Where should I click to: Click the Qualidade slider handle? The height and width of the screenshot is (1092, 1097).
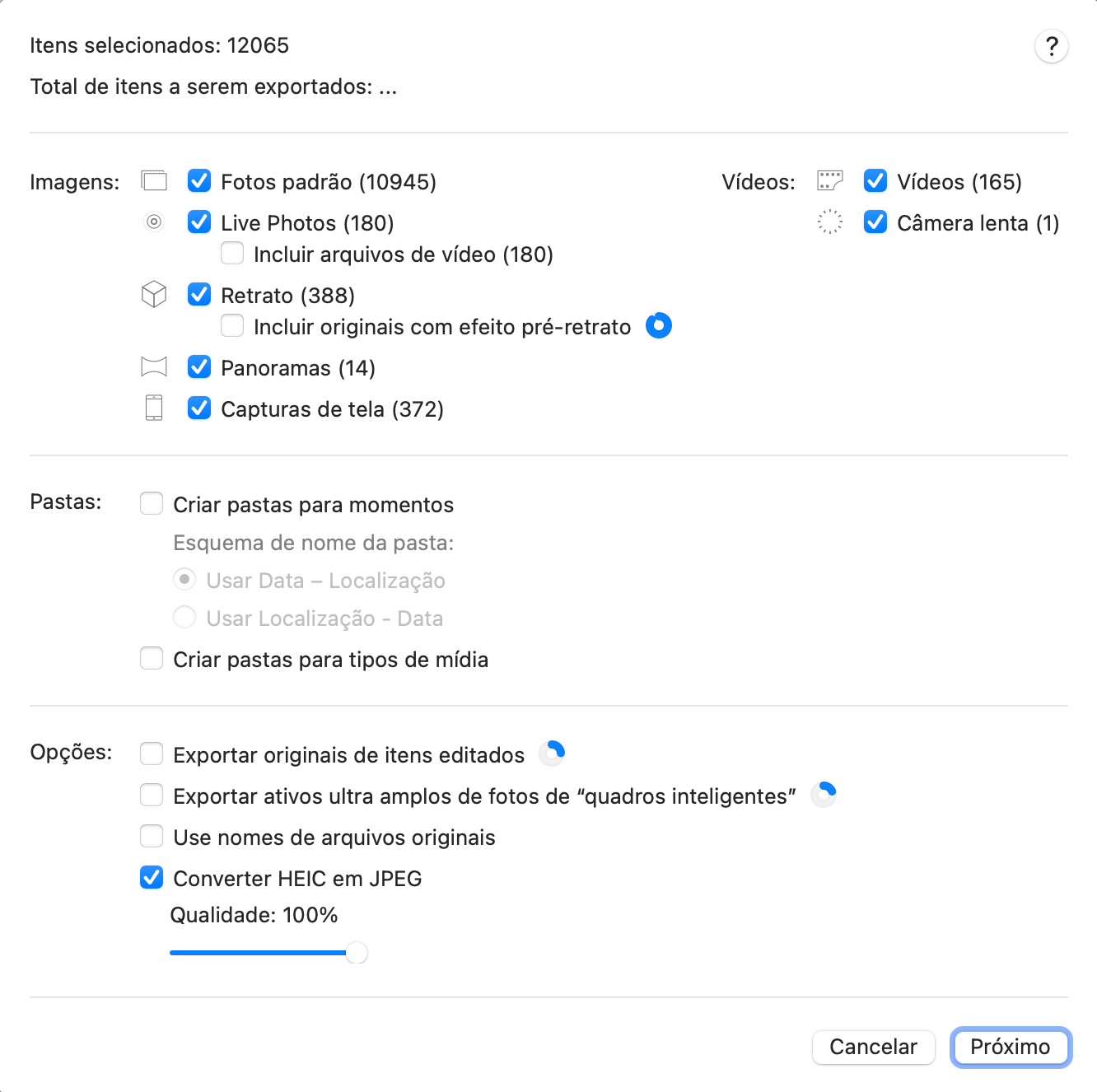tap(357, 953)
